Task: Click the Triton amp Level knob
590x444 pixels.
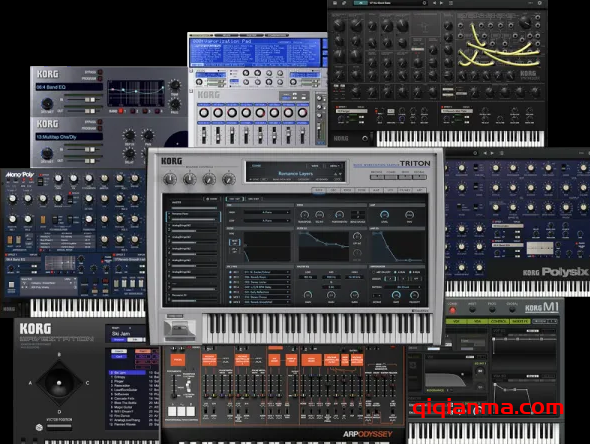Action: (384, 214)
